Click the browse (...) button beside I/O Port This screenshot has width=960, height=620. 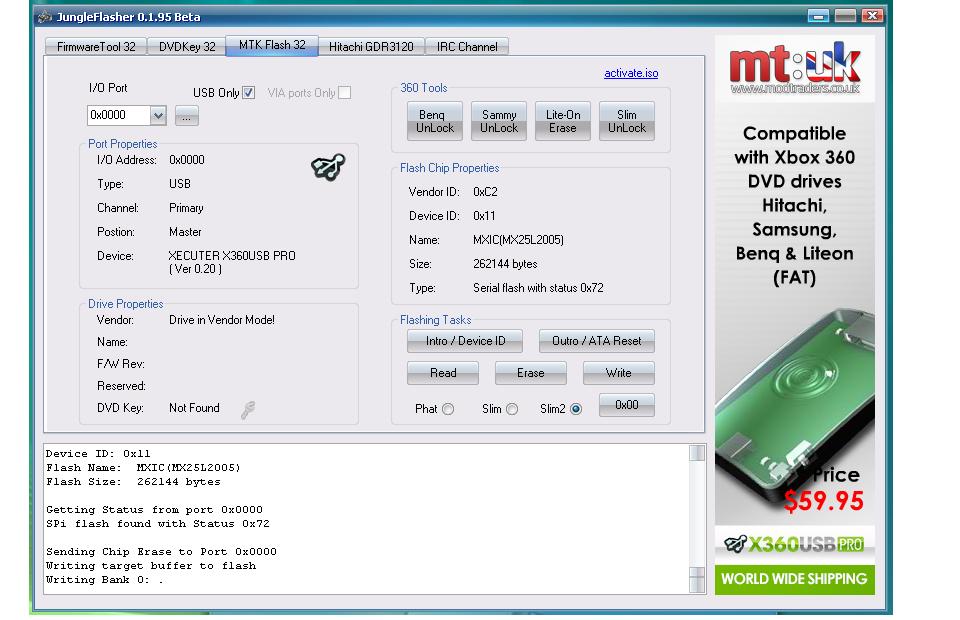pyautogui.click(x=187, y=116)
